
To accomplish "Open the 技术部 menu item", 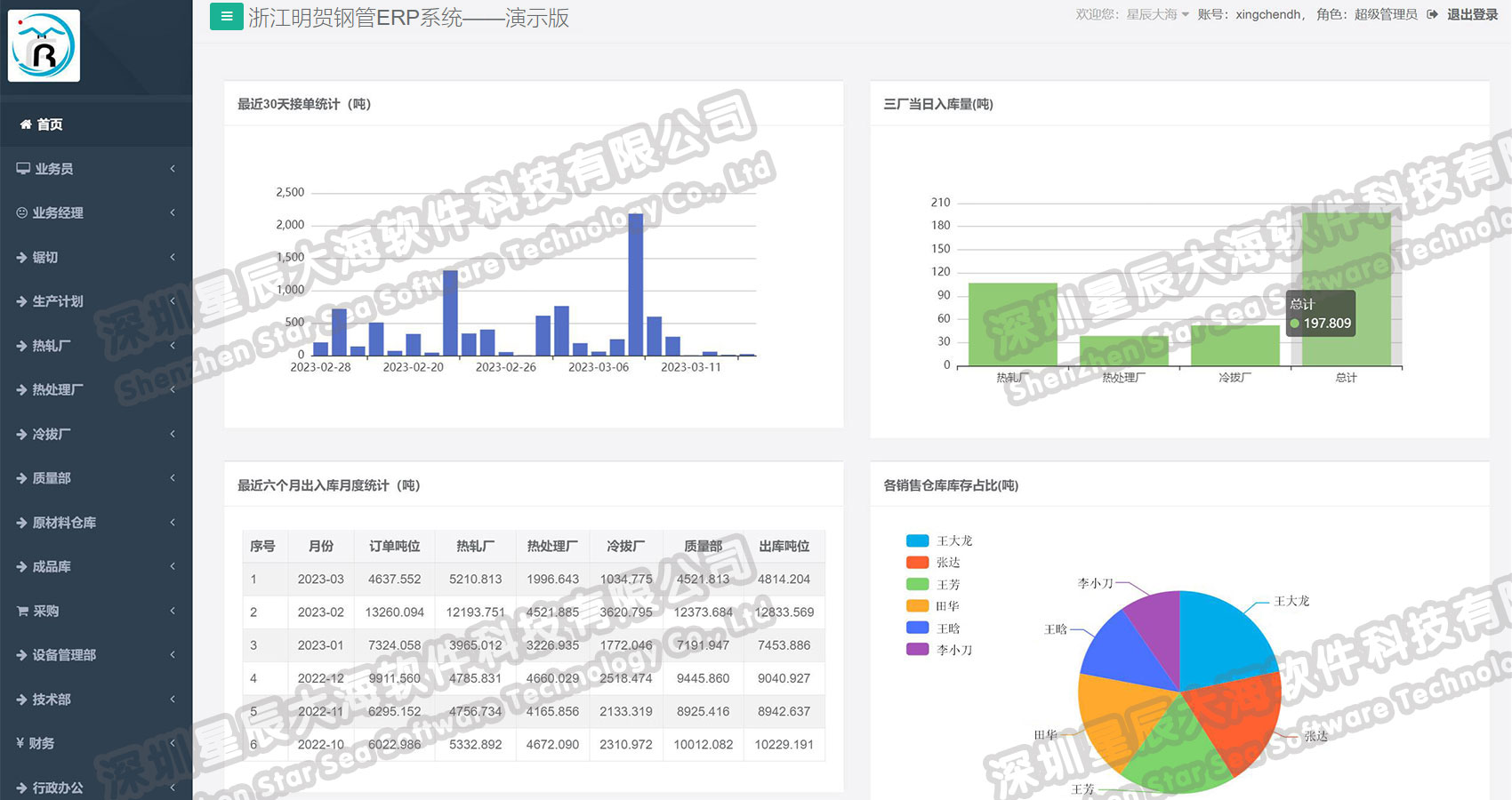I will 96,700.
